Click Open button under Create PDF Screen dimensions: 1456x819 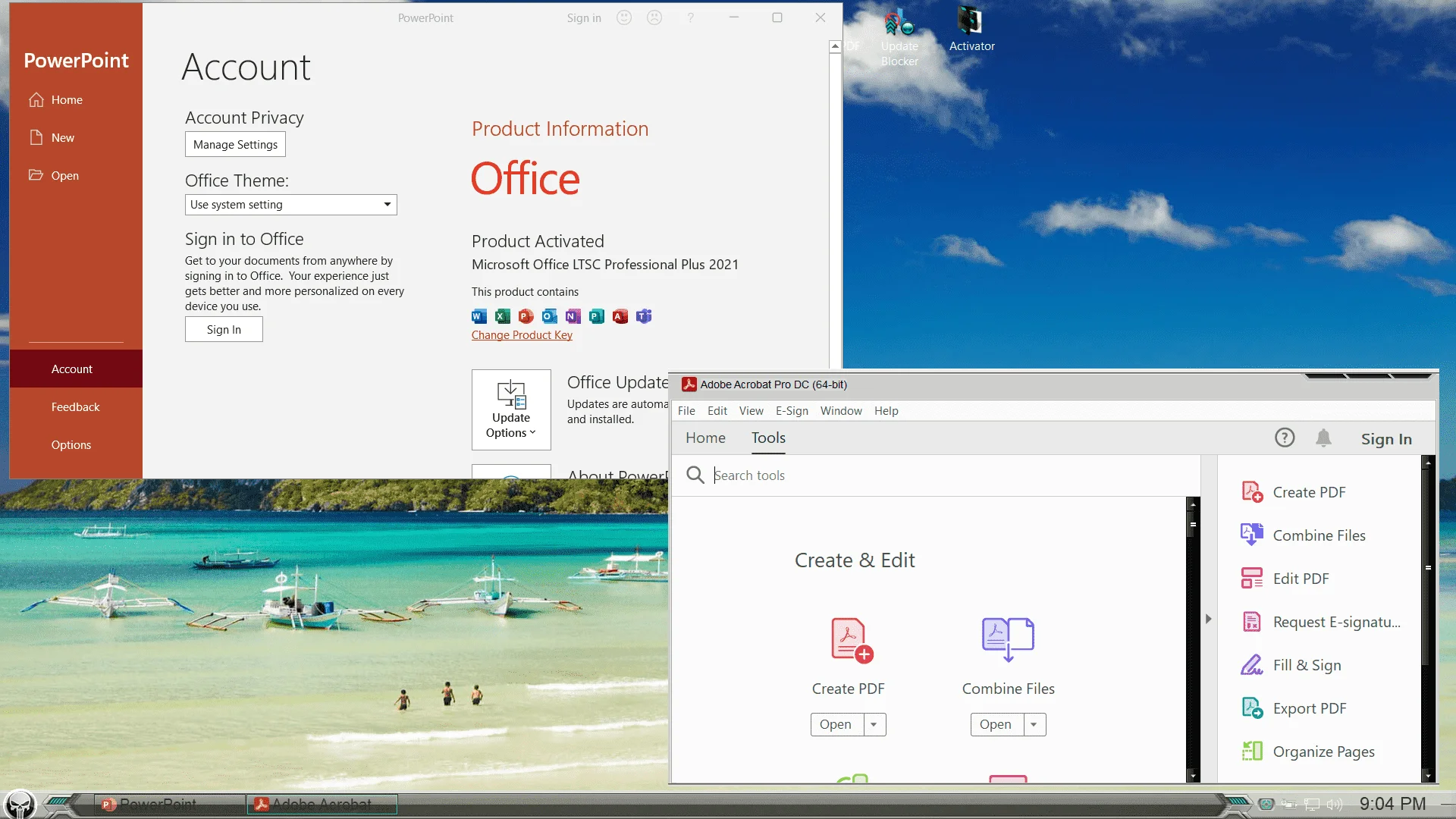pos(837,724)
